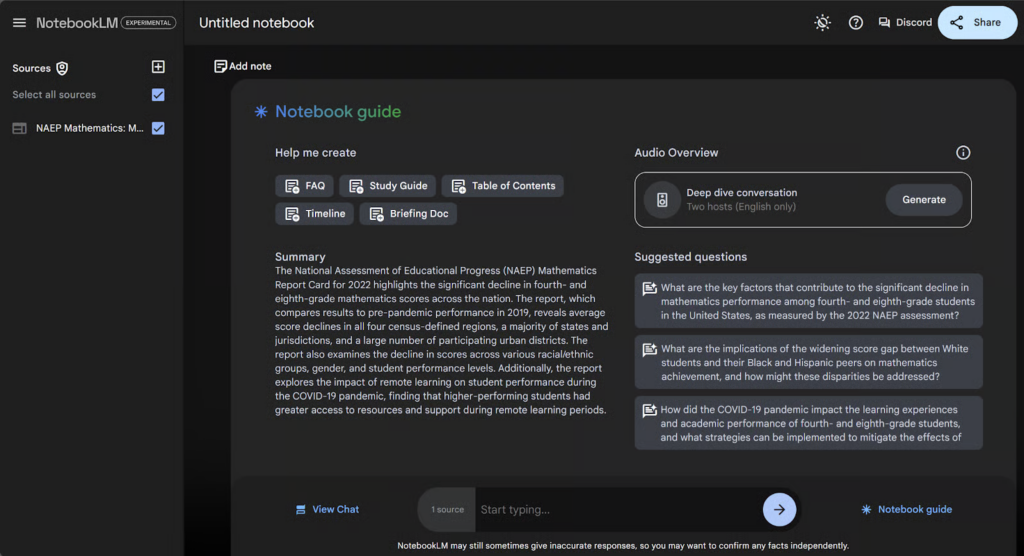
Task: Click the Experimental badge
Action: pos(148,23)
